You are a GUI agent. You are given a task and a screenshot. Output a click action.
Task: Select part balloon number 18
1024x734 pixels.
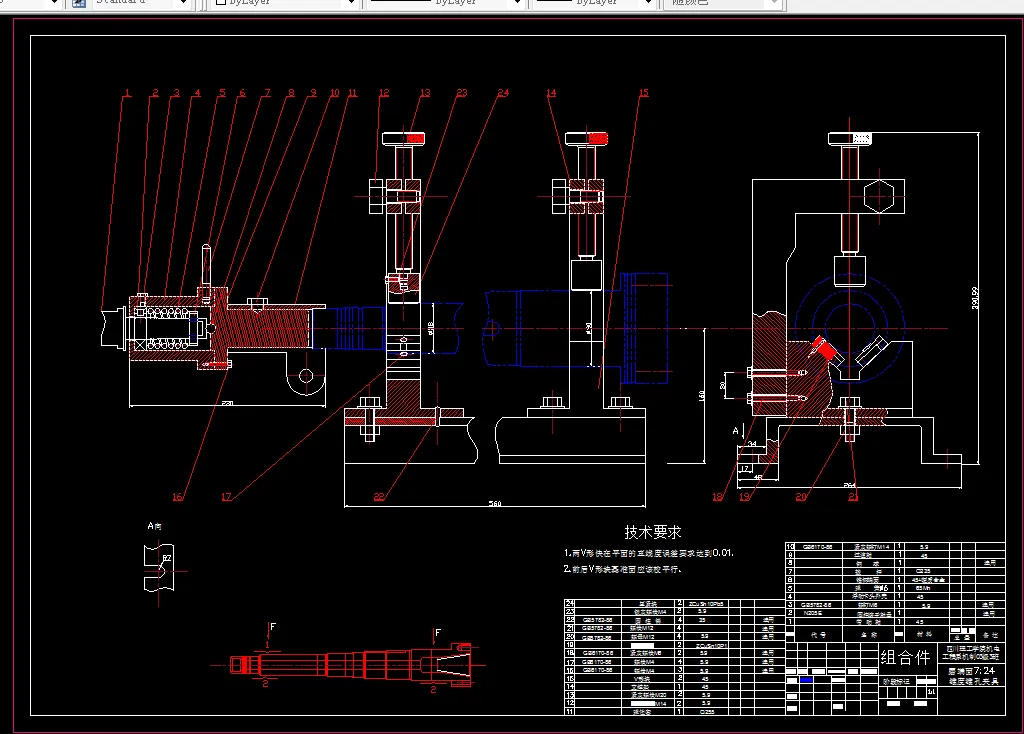point(718,497)
